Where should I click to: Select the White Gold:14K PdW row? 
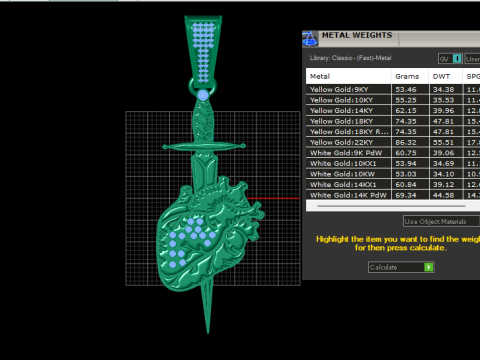pos(393,195)
